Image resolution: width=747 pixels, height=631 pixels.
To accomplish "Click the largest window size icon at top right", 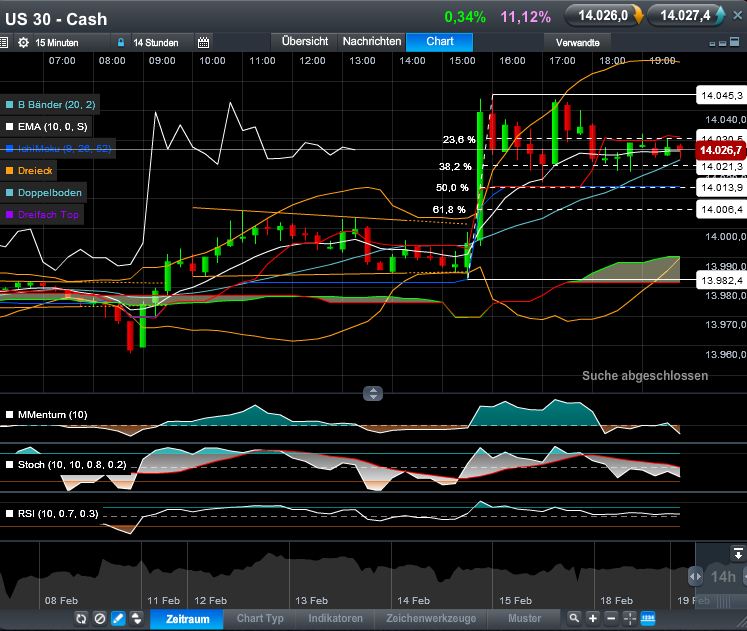I will pos(735,42).
